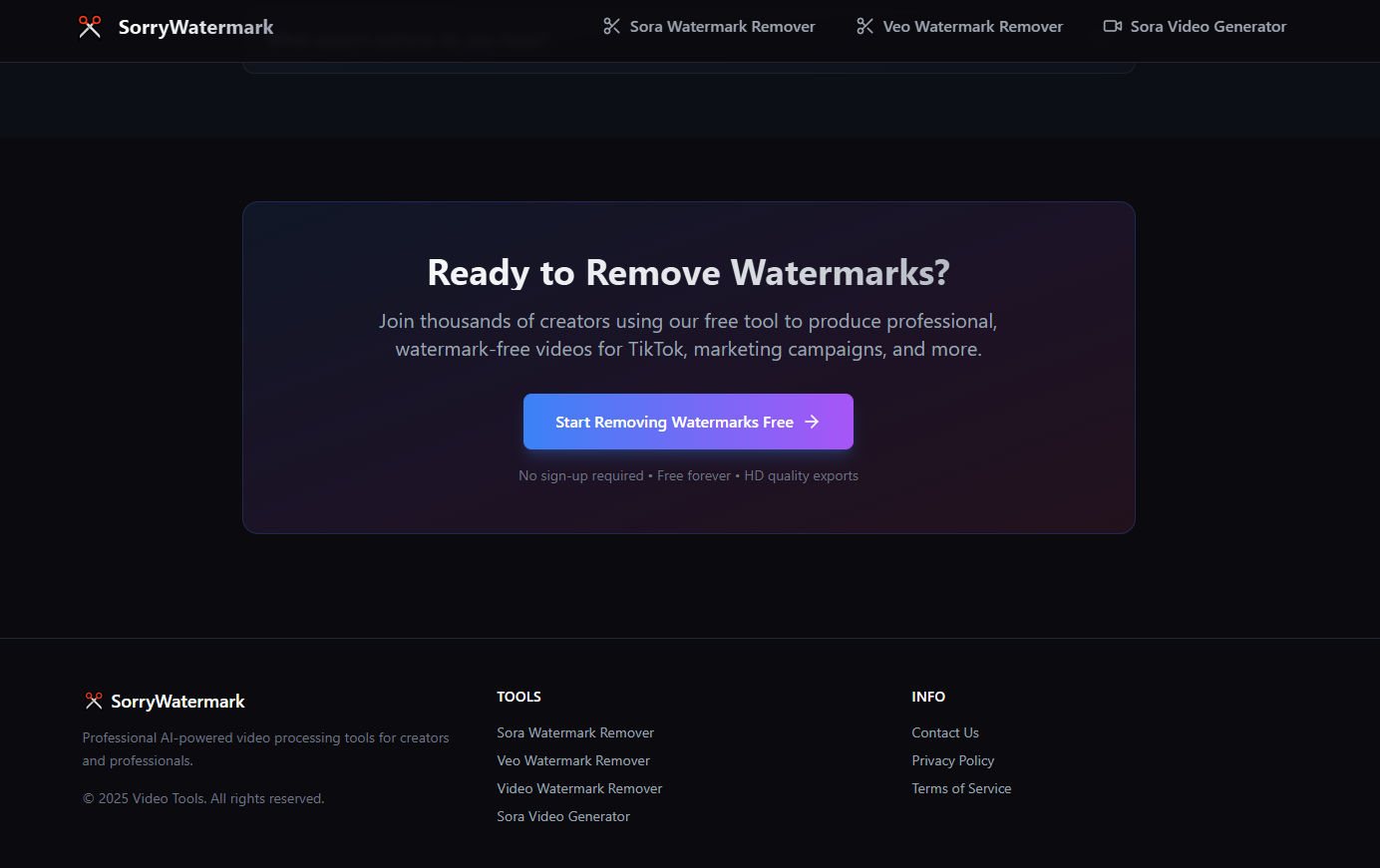Click the scissors logo icon in the footer
This screenshot has width=1380, height=868.
click(93, 701)
